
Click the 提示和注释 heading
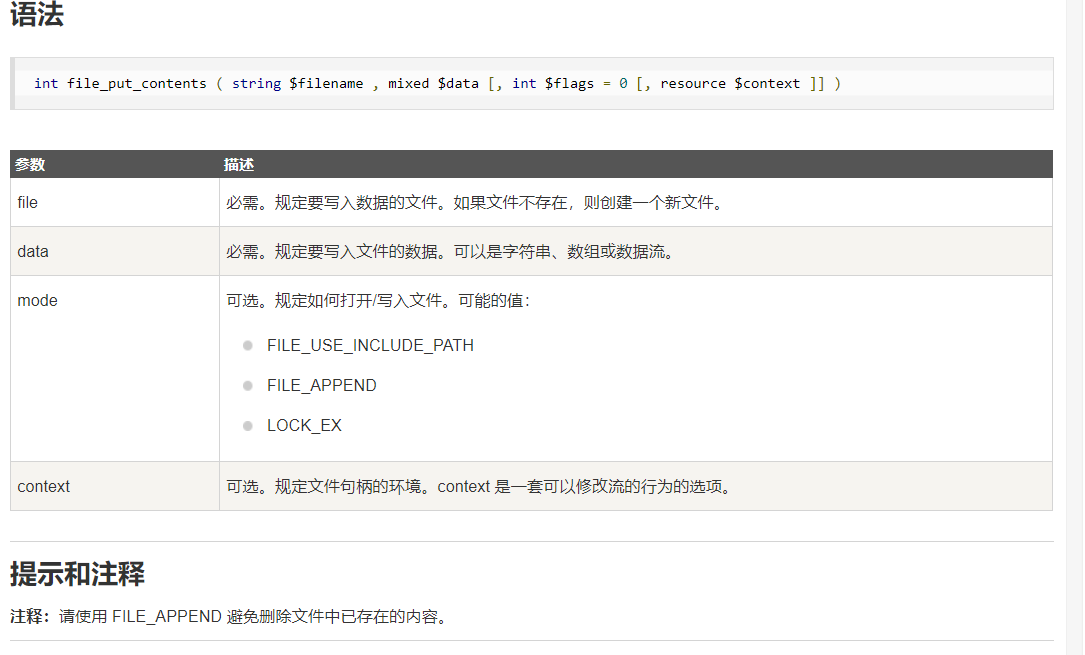78,574
